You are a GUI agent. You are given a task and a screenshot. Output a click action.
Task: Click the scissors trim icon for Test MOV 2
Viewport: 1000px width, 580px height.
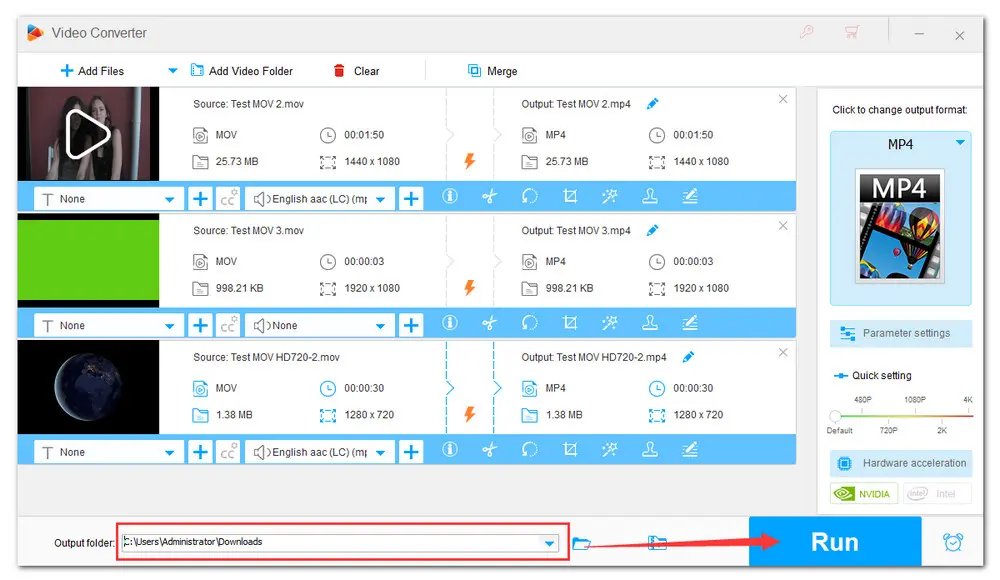pyautogui.click(x=489, y=197)
